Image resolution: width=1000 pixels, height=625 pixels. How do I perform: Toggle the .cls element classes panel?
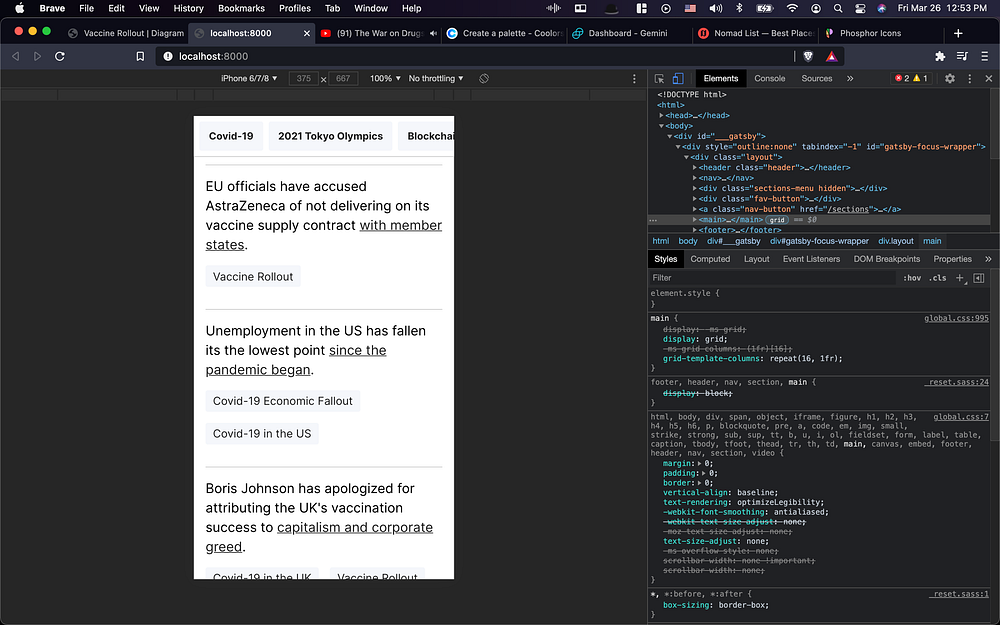[937, 278]
